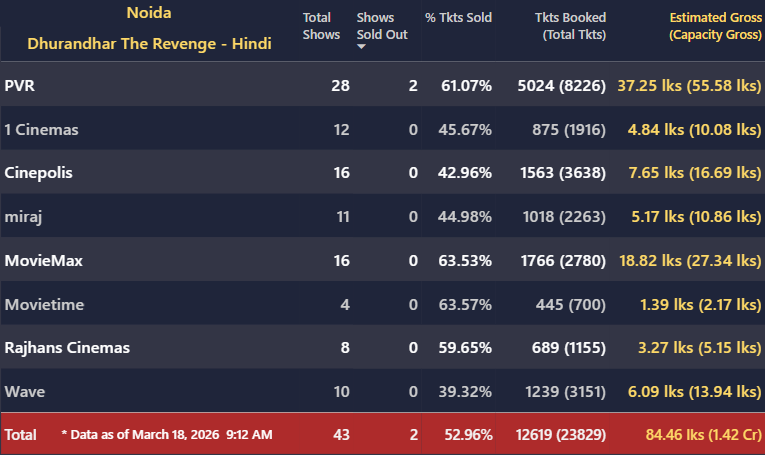Click the Dhurandhar The Revenge - Hindi title
The width and height of the screenshot is (765, 455).
point(149,44)
